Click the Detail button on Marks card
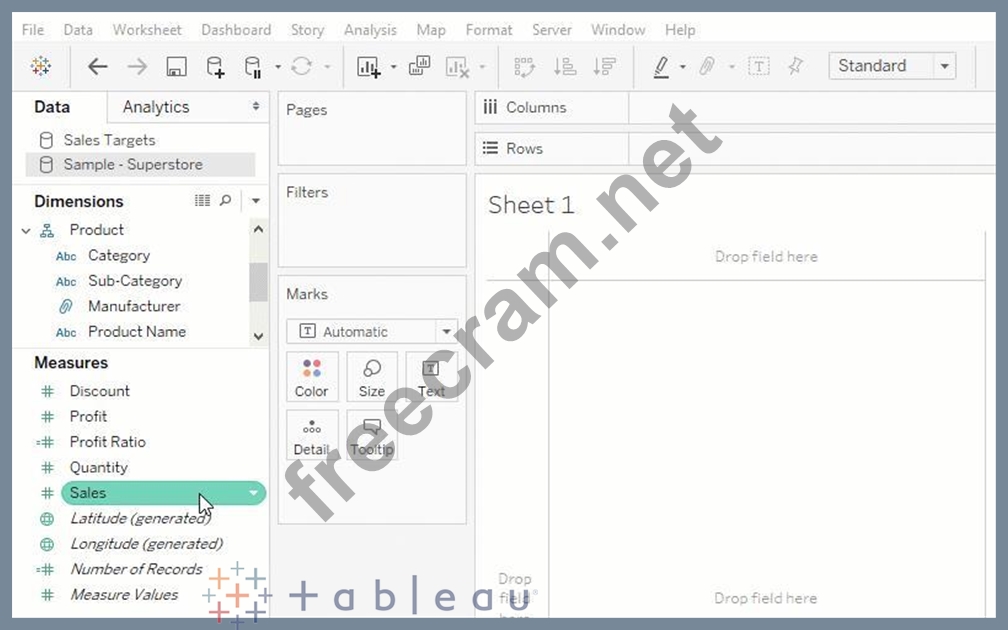 pos(312,436)
